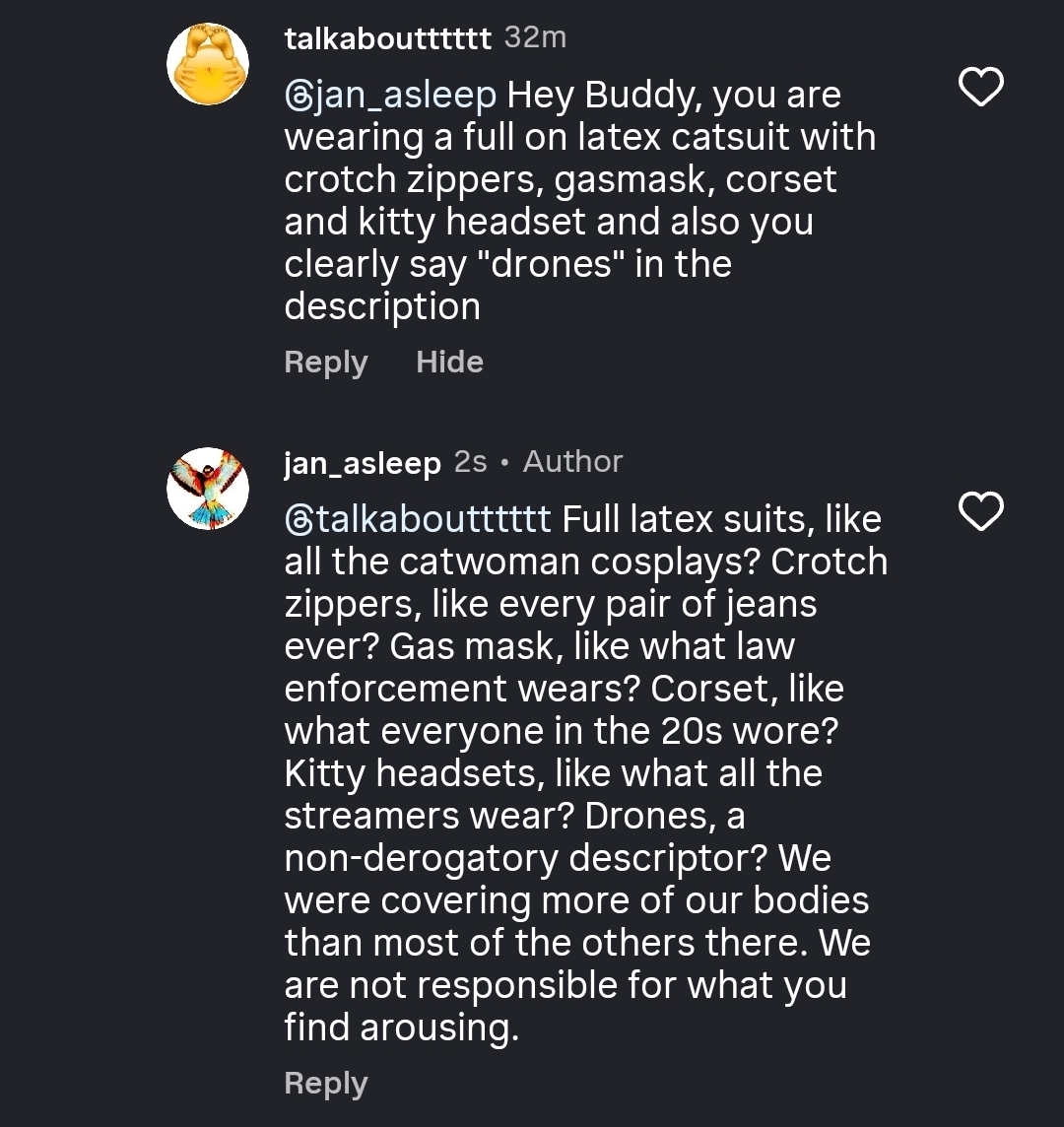Hide the comment from talkabouttttt
This screenshot has width=1064, height=1127.
pyautogui.click(x=449, y=363)
